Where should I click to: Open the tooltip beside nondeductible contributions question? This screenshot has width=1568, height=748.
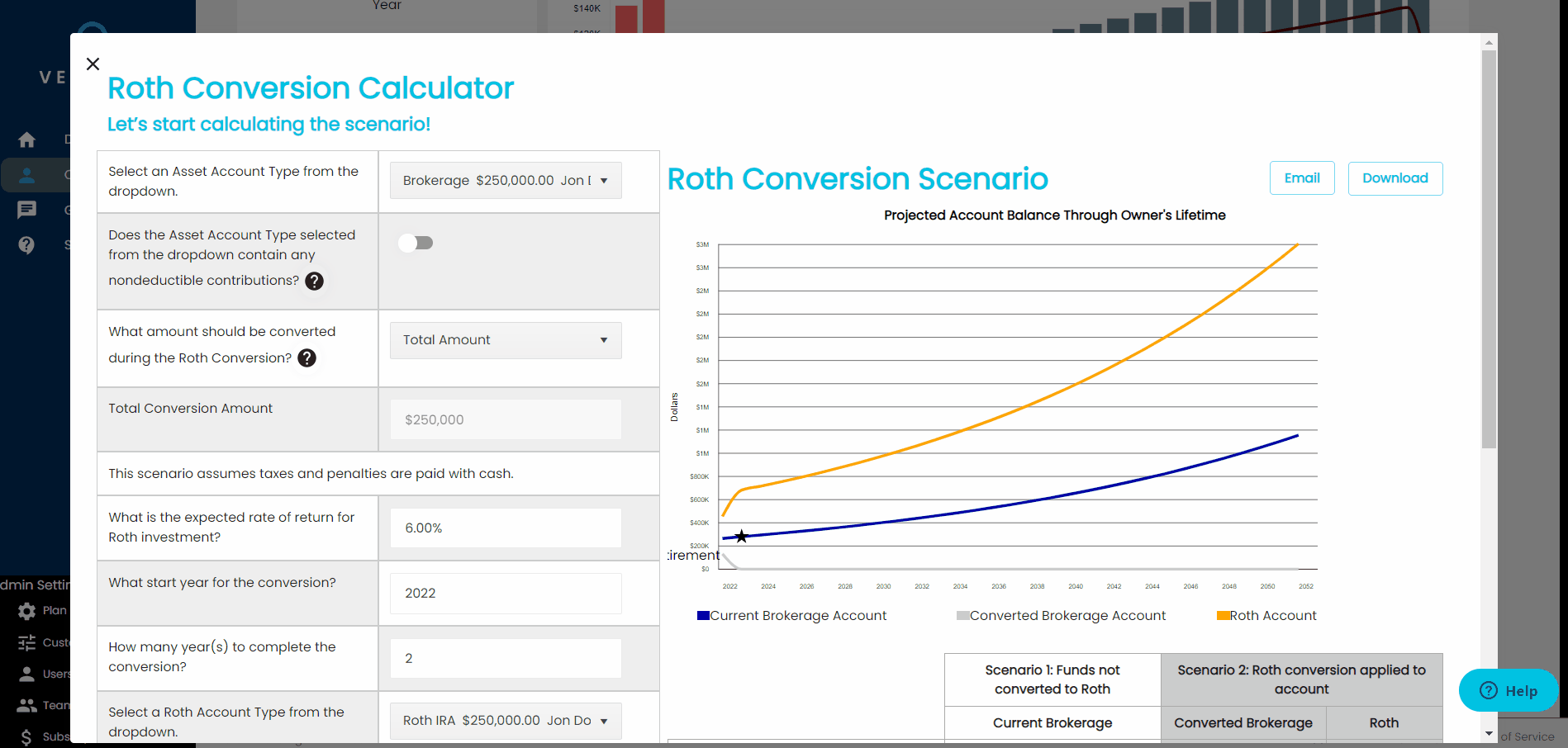[314, 281]
